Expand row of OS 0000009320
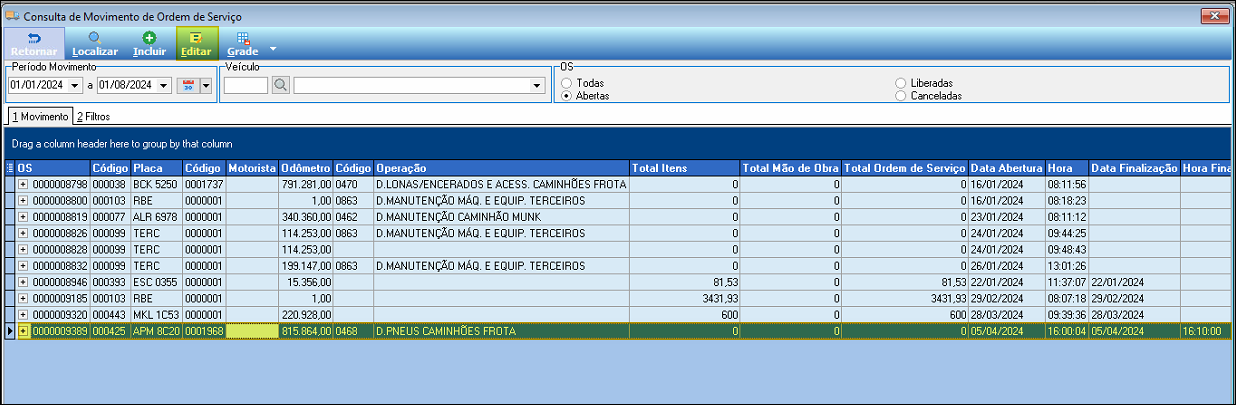The image size is (1236, 405). [23, 314]
